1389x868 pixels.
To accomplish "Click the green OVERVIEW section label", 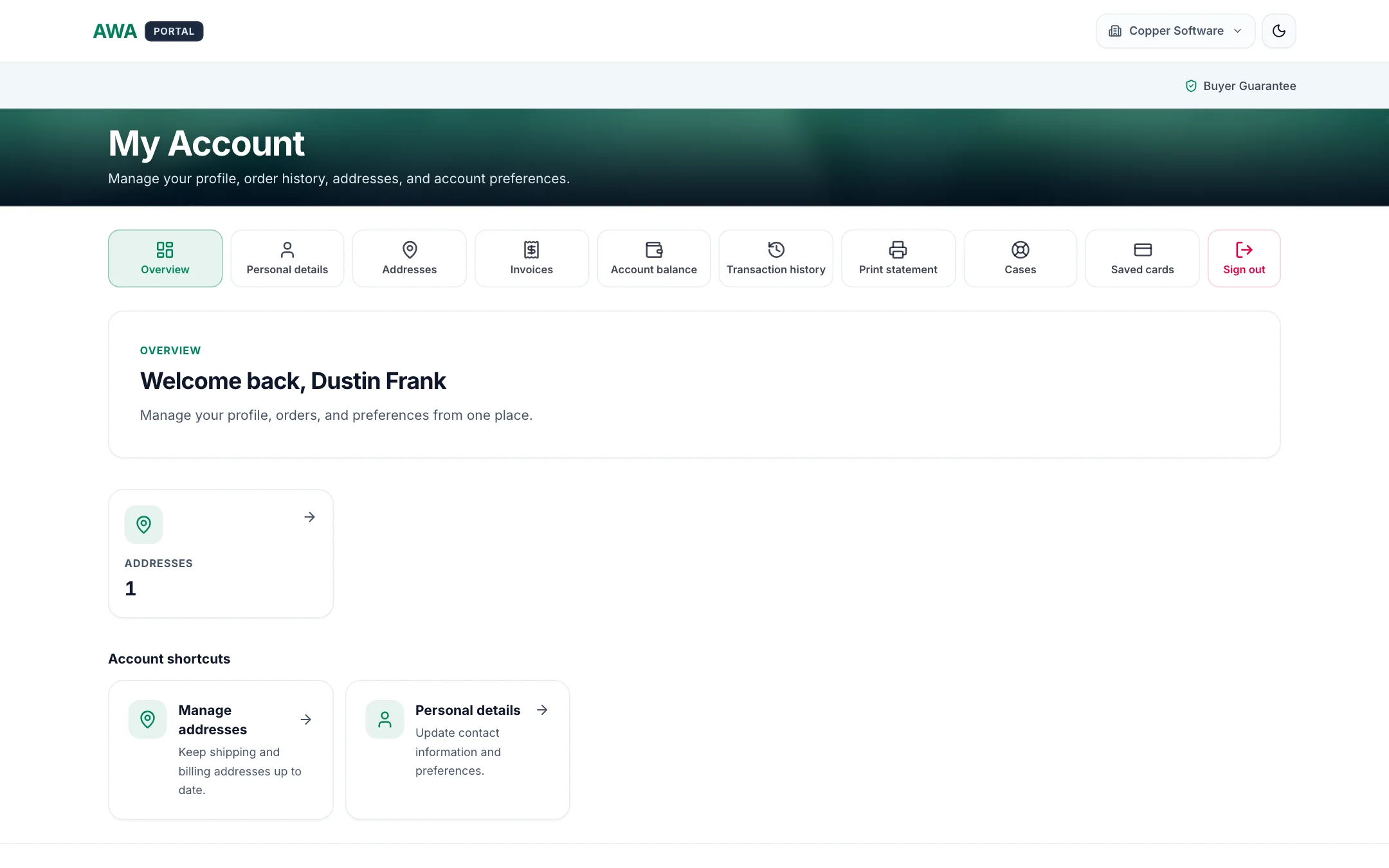I will pos(170,350).
